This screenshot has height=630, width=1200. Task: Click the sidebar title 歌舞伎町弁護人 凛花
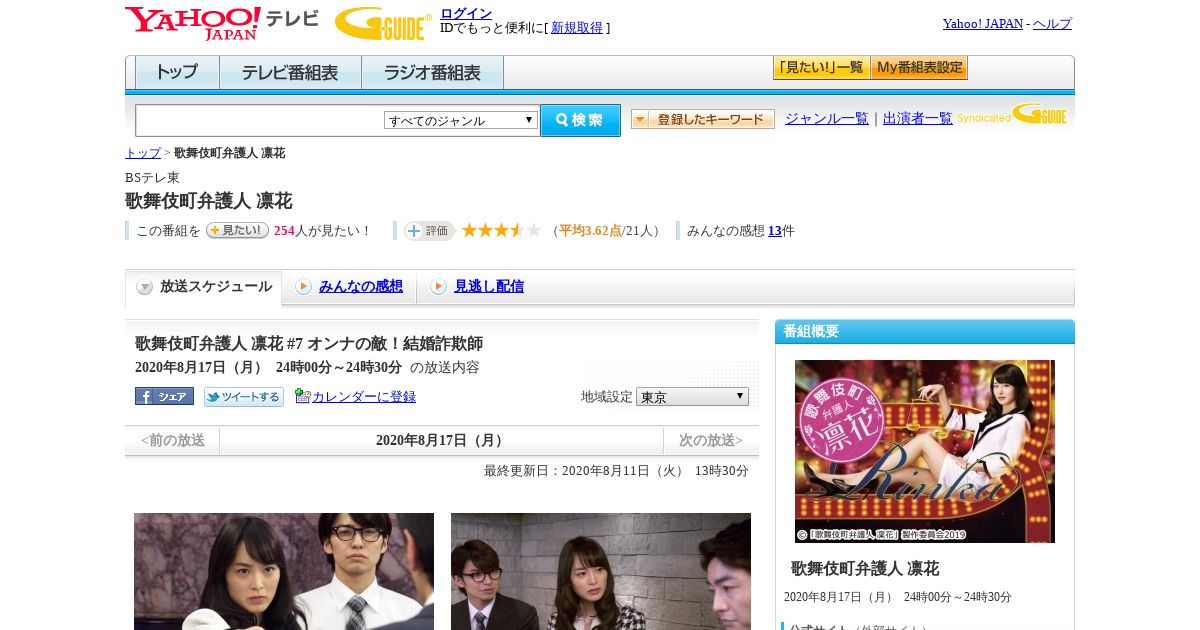click(x=865, y=569)
